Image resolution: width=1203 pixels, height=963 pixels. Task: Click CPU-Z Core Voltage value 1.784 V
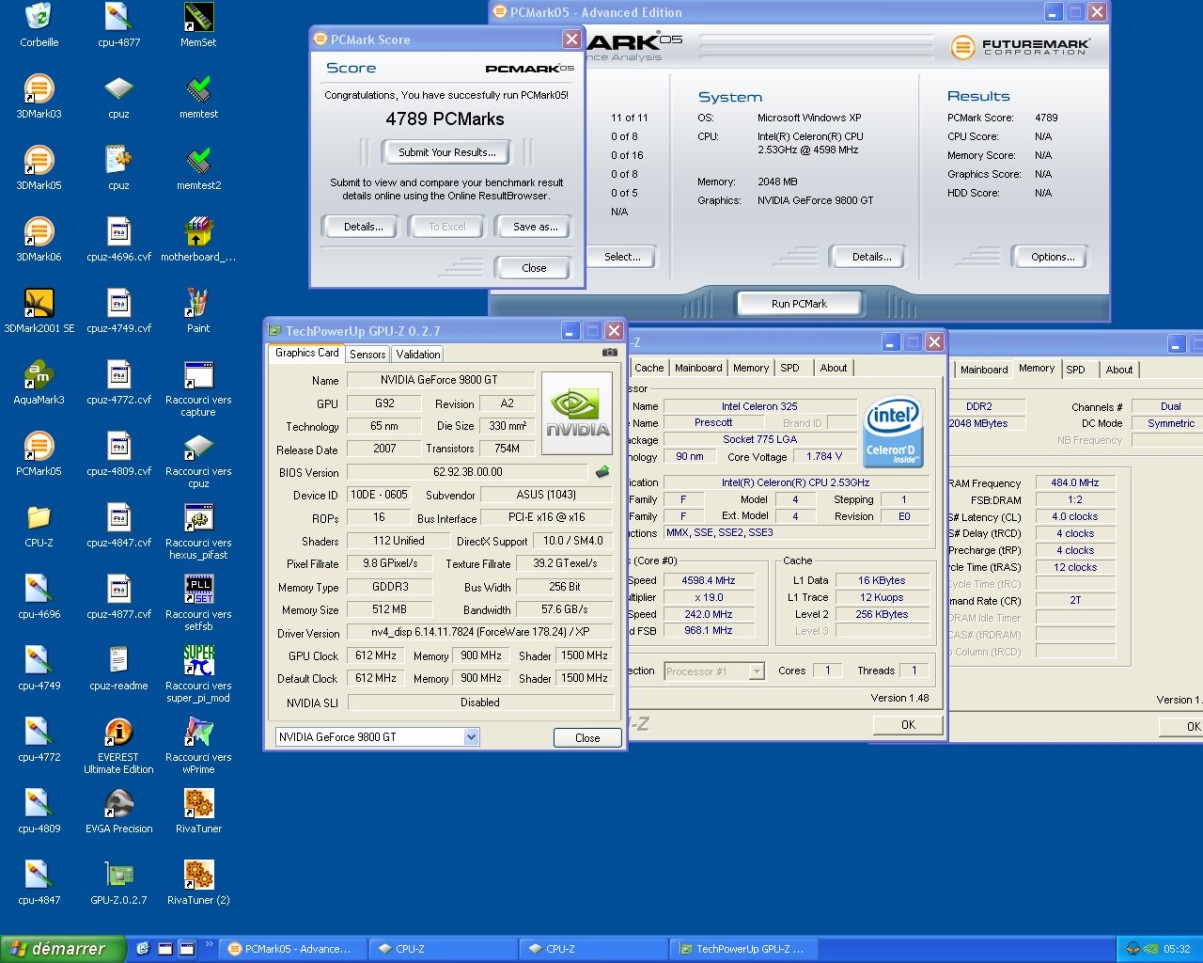click(x=824, y=456)
